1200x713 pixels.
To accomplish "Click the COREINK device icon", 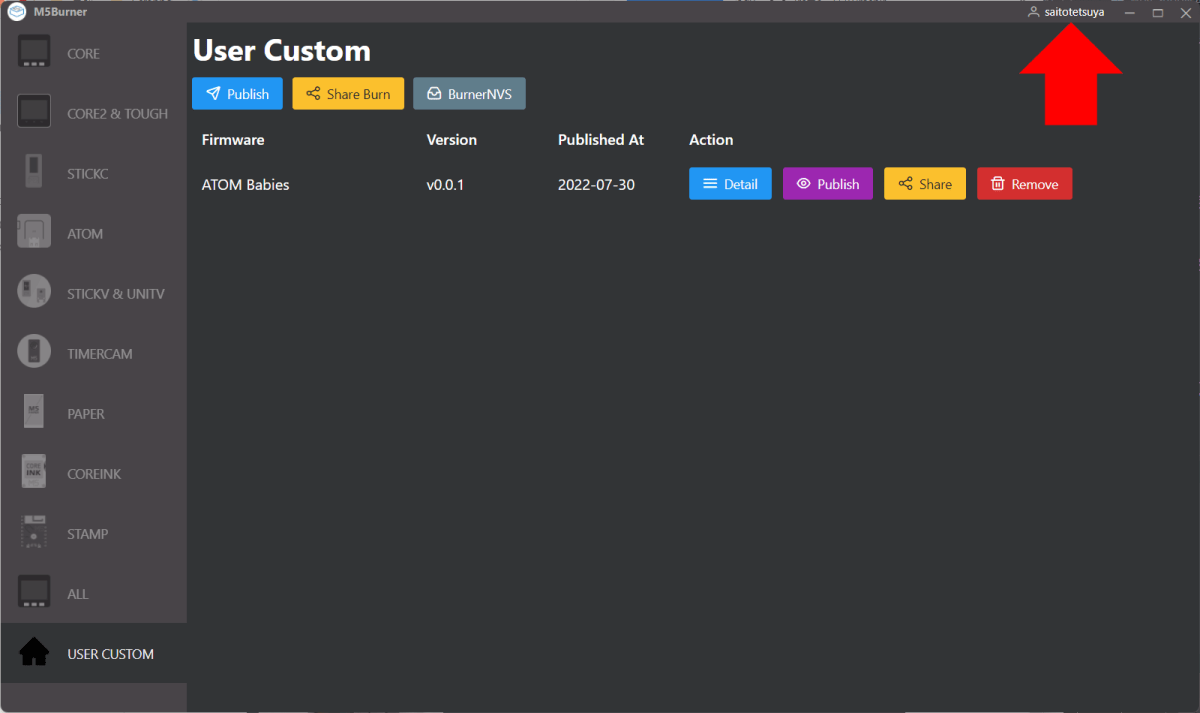I will click(x=34, y=473).
